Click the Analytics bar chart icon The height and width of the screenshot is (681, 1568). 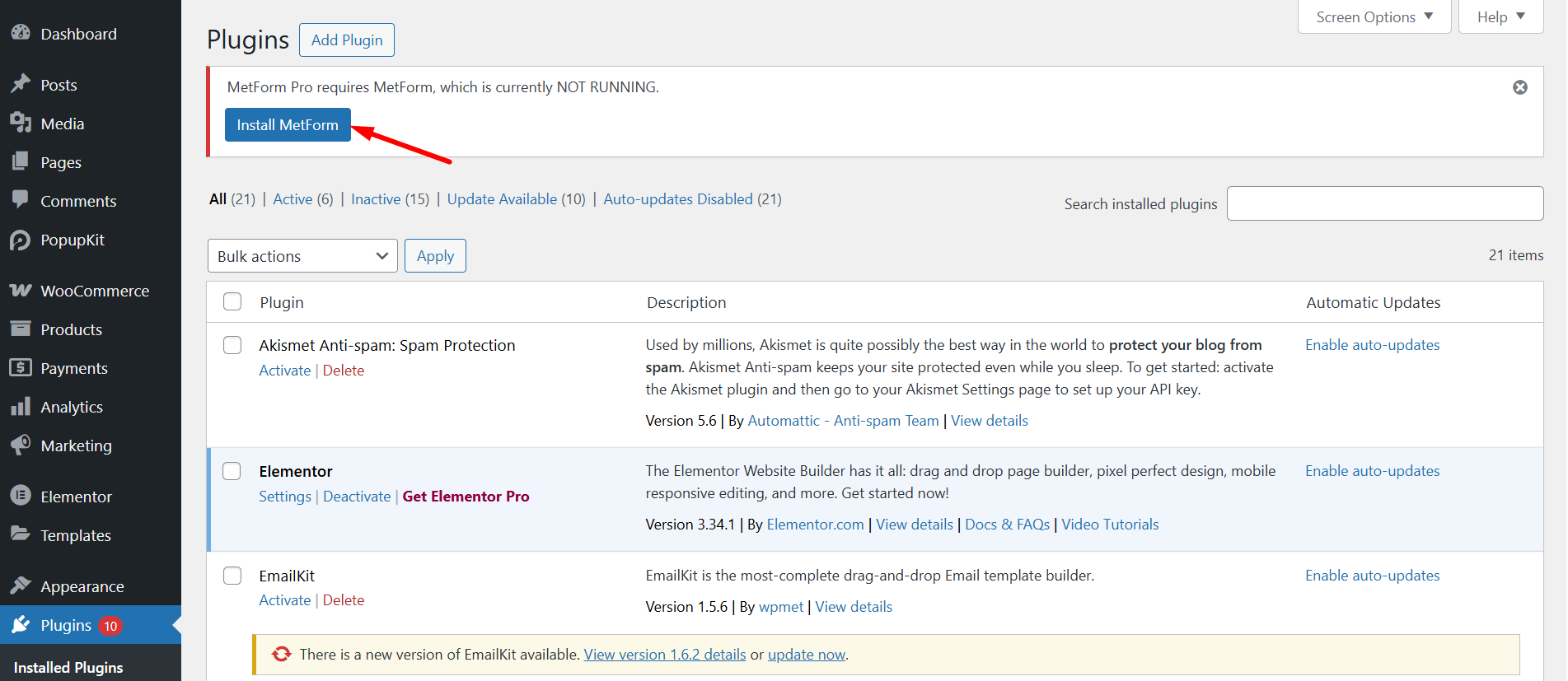[21, 406]
